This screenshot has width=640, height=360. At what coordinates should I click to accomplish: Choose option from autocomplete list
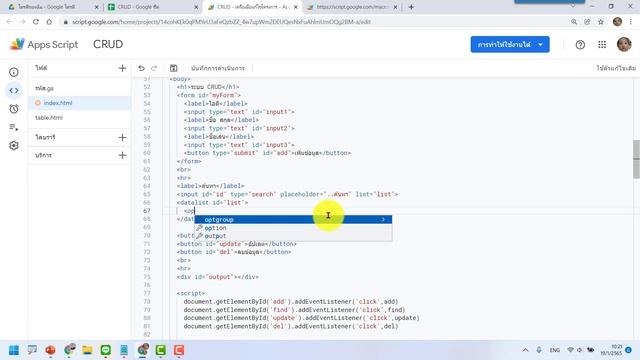pos(293,228)
